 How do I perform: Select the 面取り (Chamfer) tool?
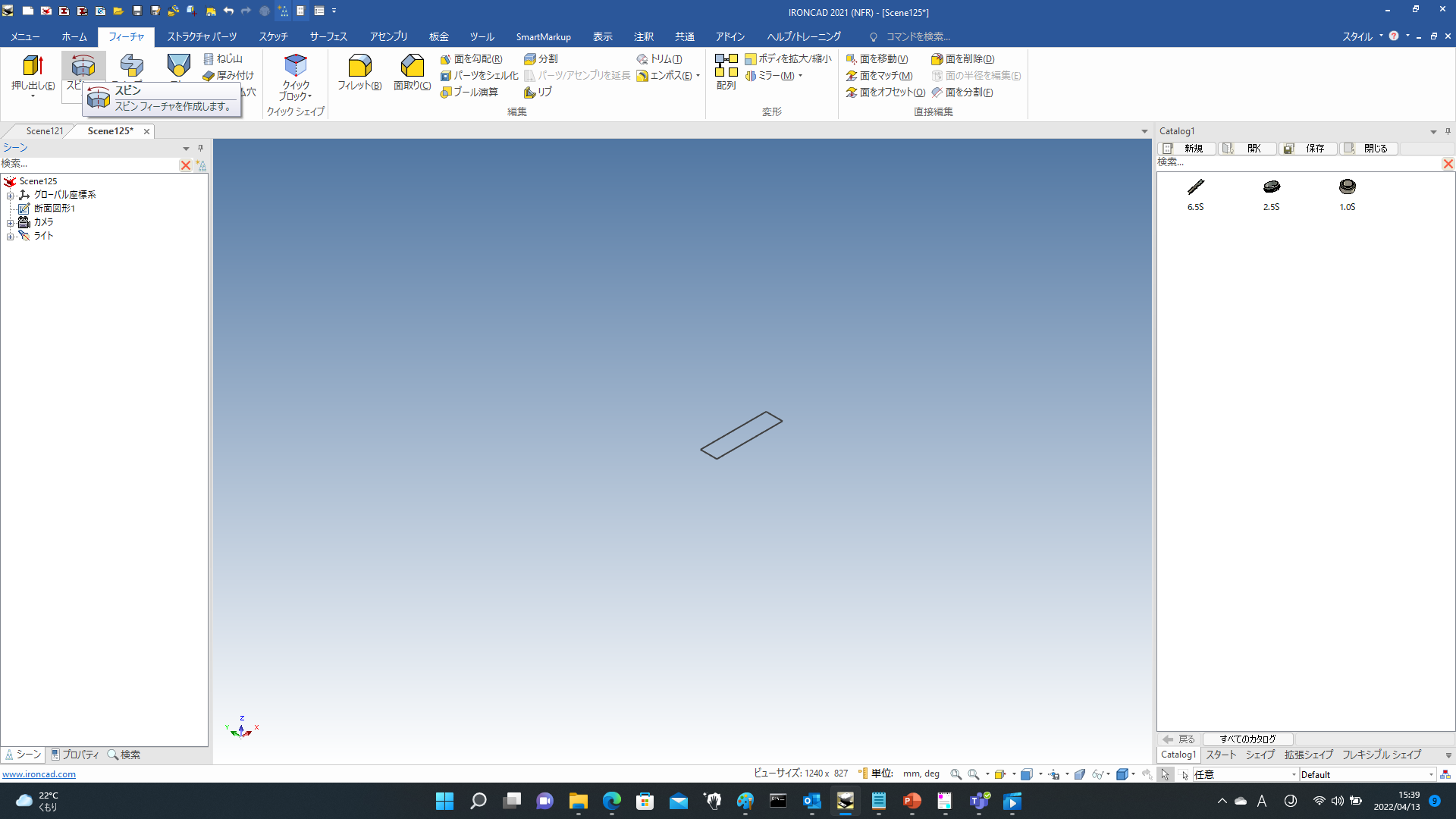click(x=412, y=67)
